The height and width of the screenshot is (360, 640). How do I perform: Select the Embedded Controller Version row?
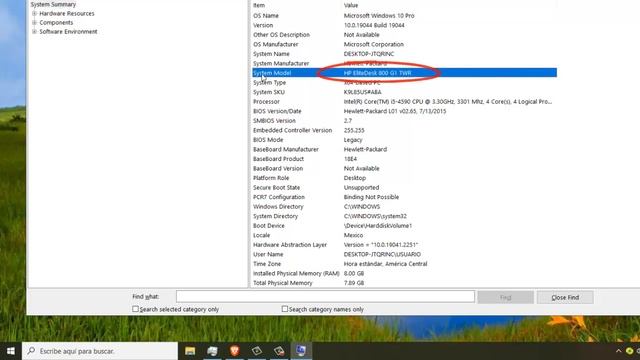404,130
